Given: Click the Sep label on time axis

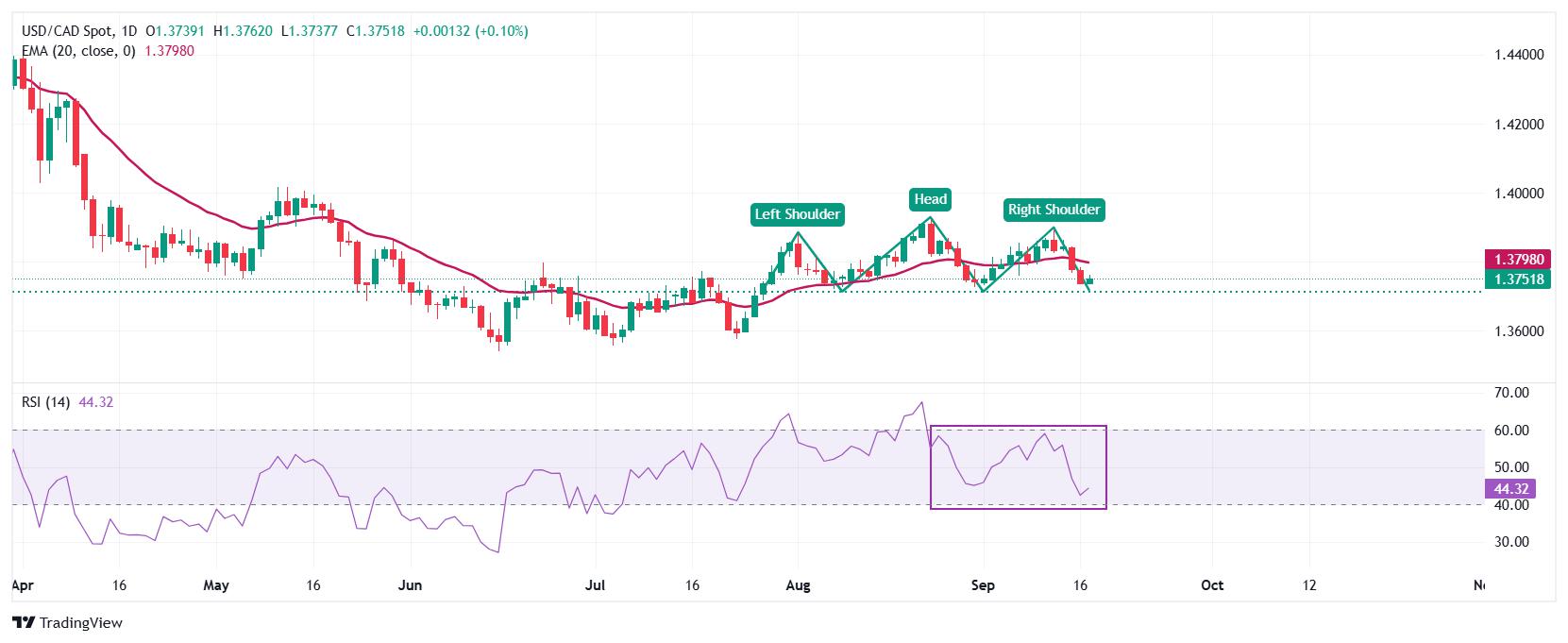Looking at the screenshot, I should [983, 585].
